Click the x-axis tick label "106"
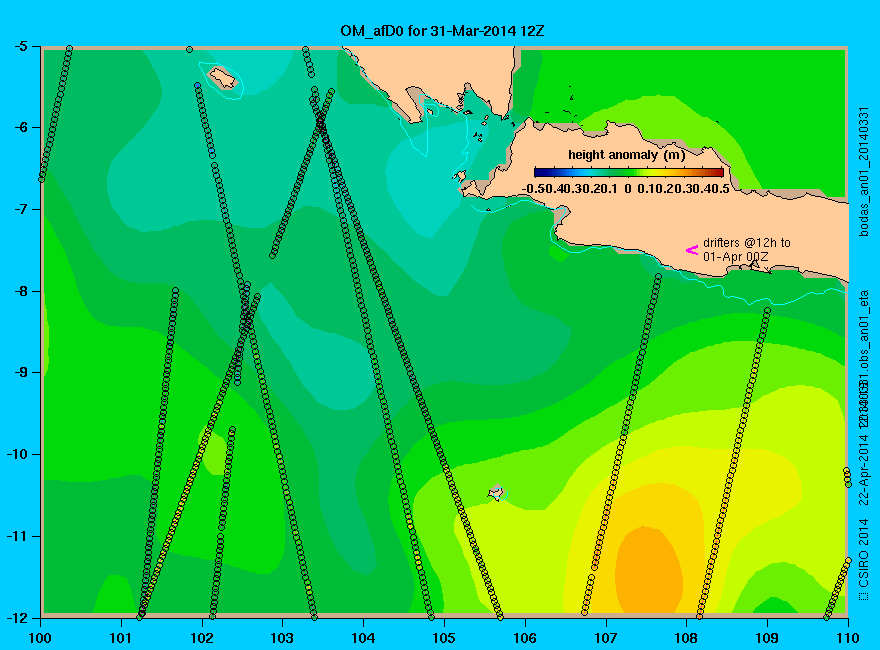 pyautogui.click(x=525, y=638)
